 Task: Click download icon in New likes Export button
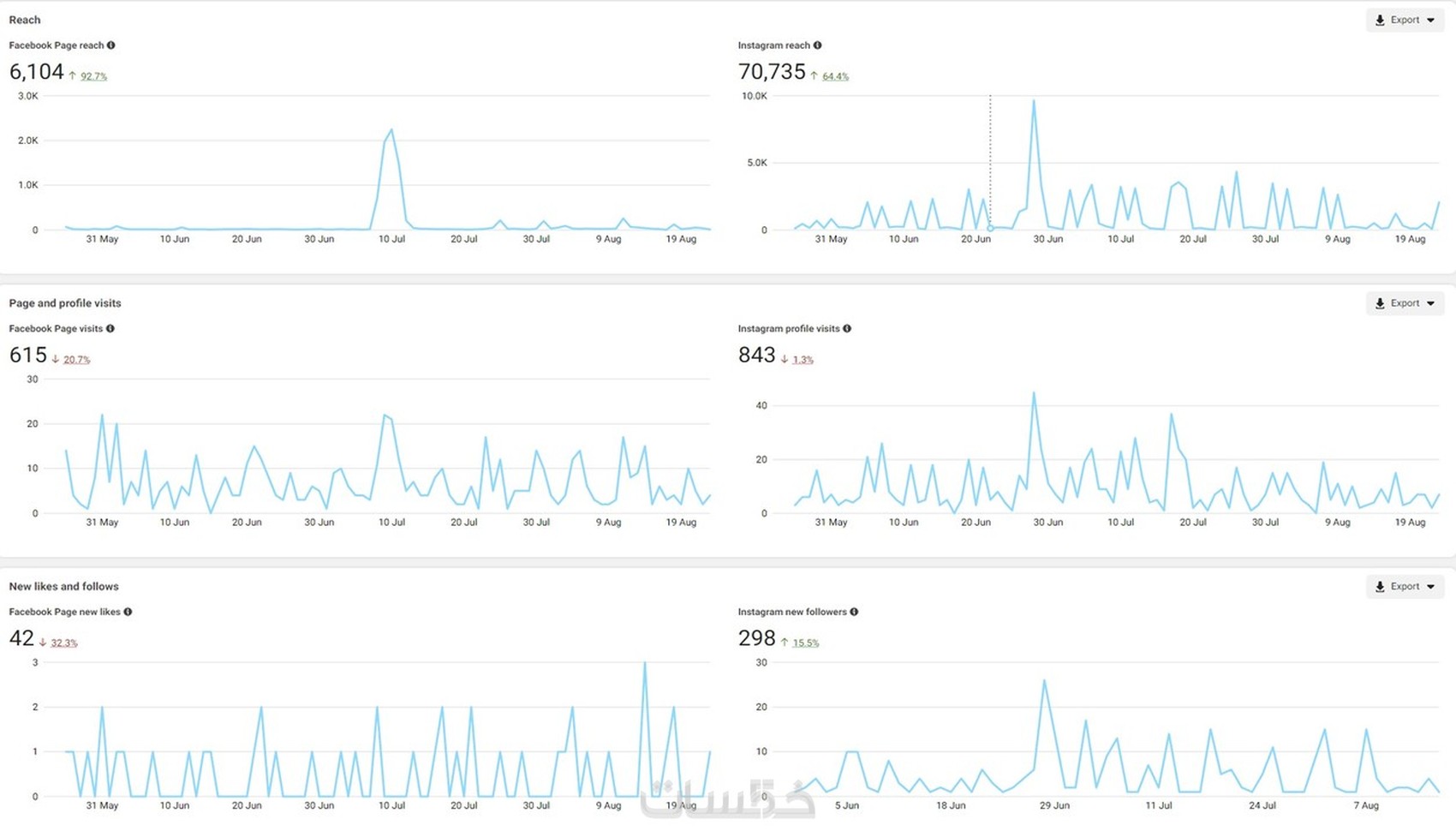pyautogui.click(x=1380, y=587)
